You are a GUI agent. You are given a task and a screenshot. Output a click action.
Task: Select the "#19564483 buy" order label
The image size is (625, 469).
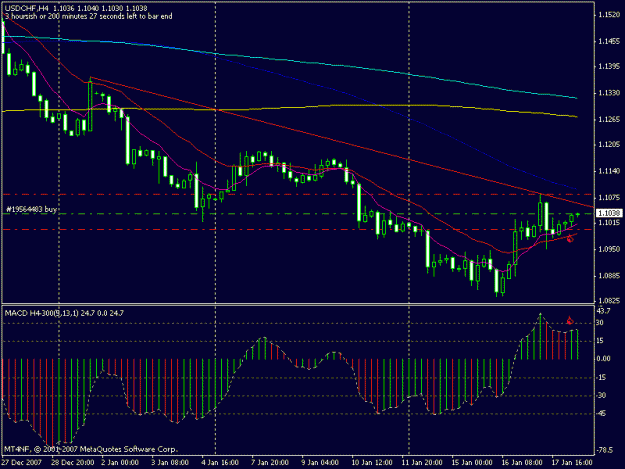tap(31, 209)
